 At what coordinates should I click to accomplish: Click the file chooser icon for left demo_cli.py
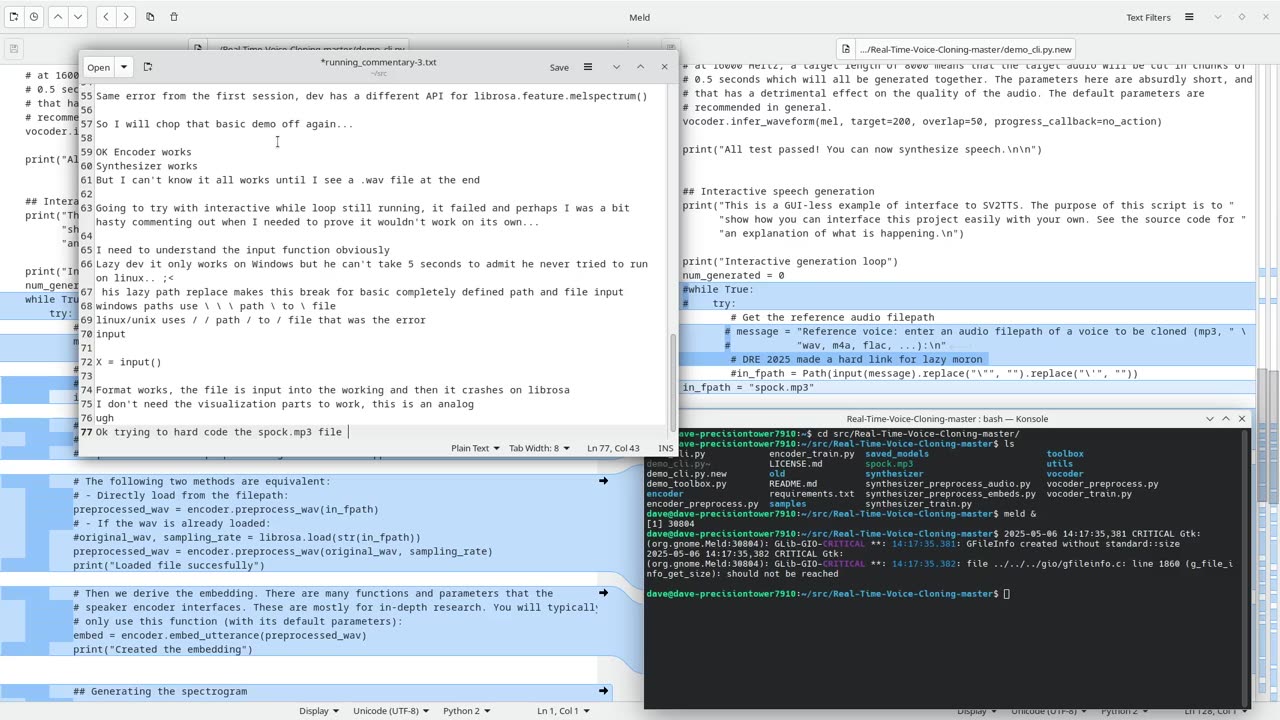point(200,48)
